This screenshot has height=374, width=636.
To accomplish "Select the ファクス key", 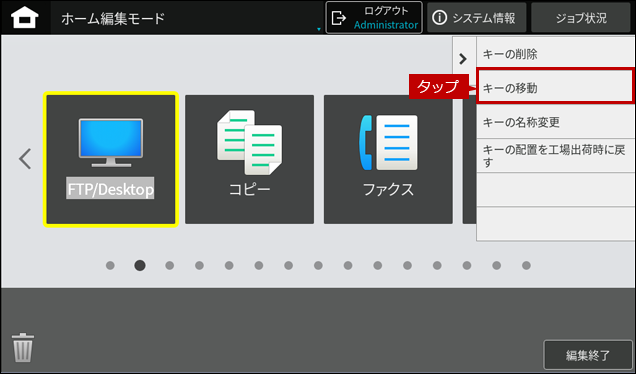I will pyautogui.click(x=388, y=159).
